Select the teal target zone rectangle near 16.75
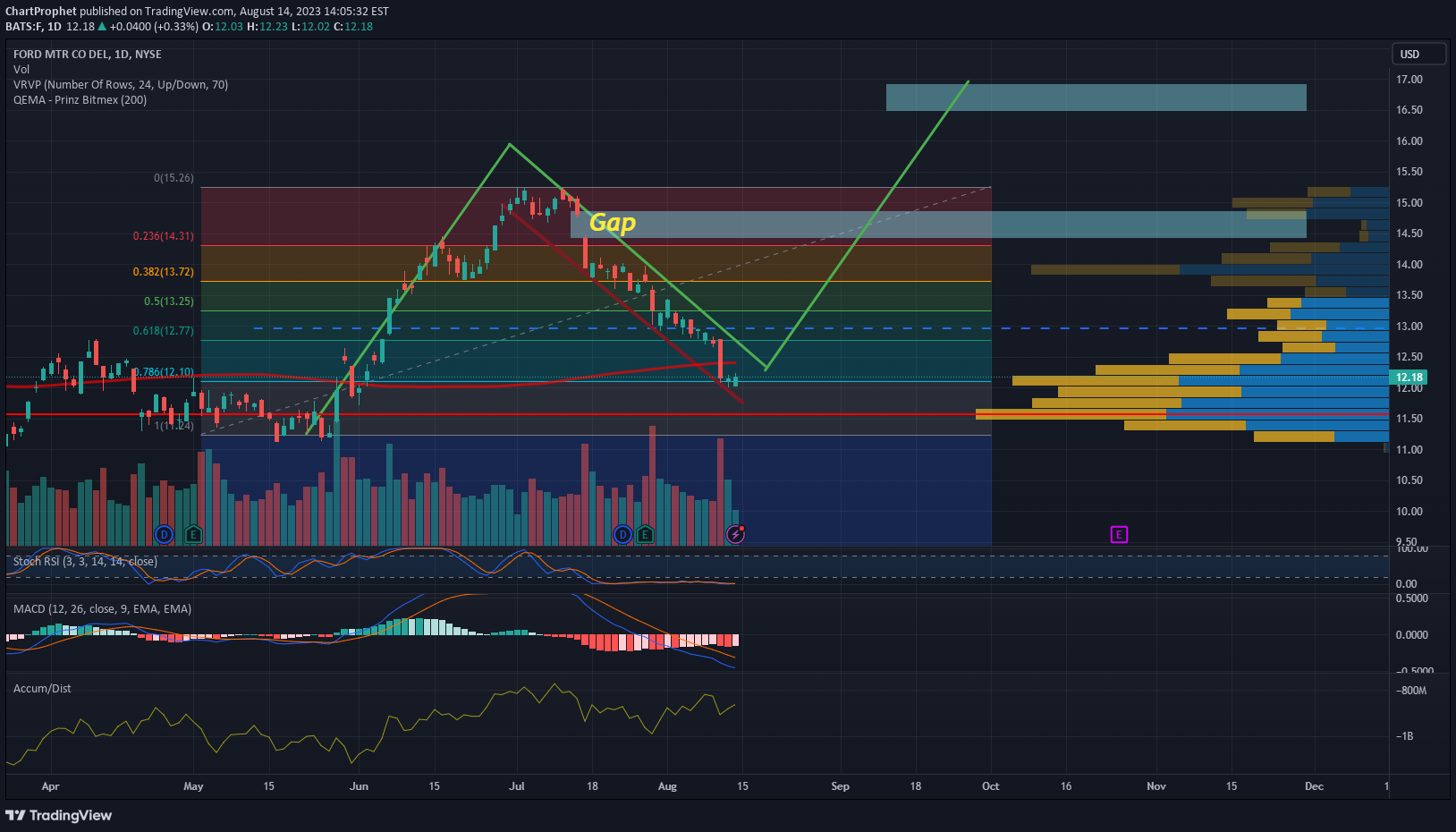Image resolution: width=1456 pixels, height=832 pixels. click(x=1096, y=98)
